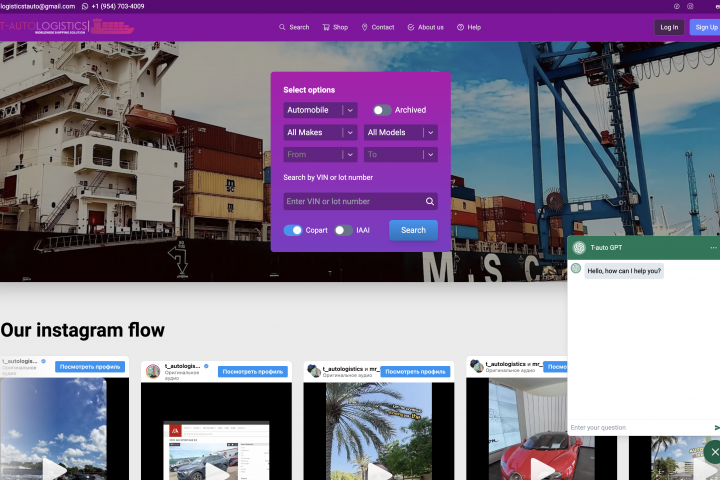The image size is (720, 480).
Task: Focus the Enter VIN or lot number field
Action: tap(360, 201)
